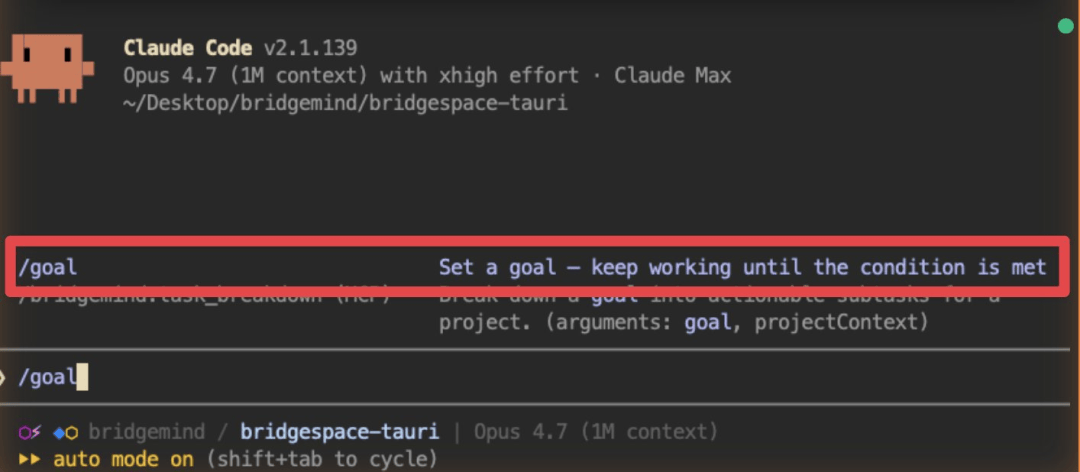Click the purple hexagon lightning icon
Viewport: 1080px width, 472px height.
[x=30, y=433]
